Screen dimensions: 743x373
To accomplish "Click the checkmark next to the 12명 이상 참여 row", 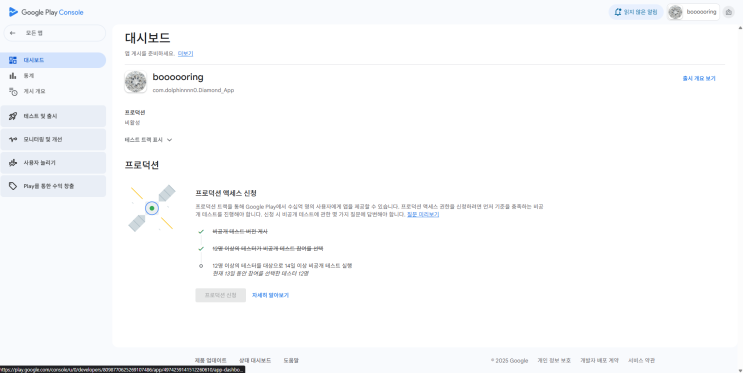I will 201,248.
